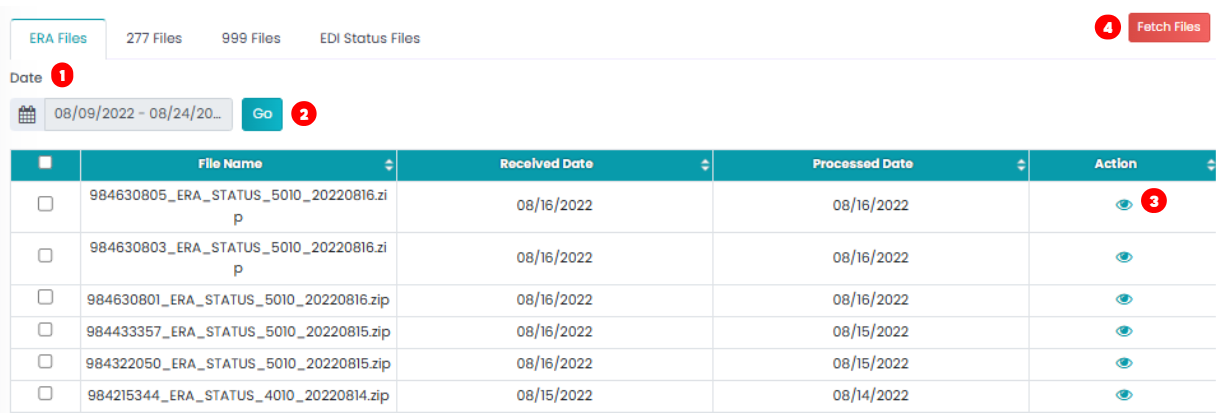
Task: Switch to the 277 Files tab
Action: click(x=154, y=38)
